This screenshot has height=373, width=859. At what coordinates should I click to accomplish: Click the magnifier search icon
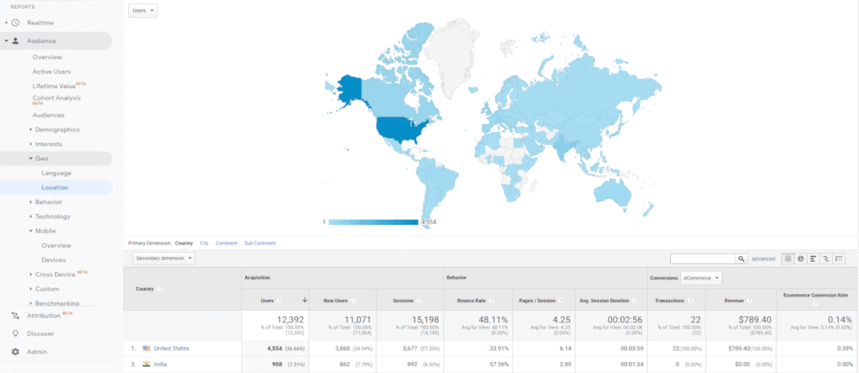tap(741, 259)
